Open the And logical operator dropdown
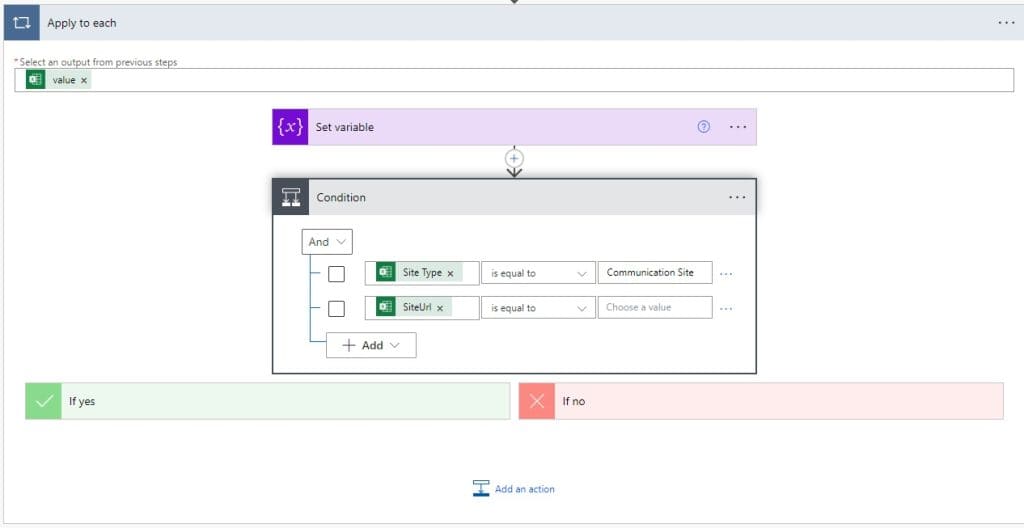The width and height of the screenshot is (1024, 528). click(x=327, y=242)
